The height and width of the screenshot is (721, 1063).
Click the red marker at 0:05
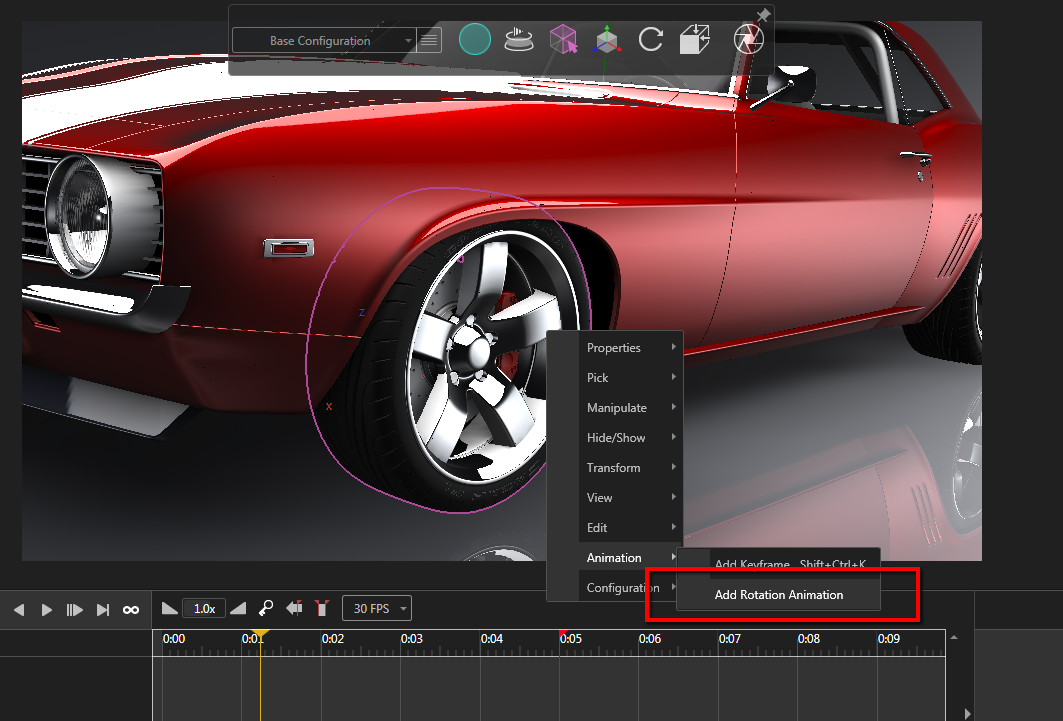[562, 634]
